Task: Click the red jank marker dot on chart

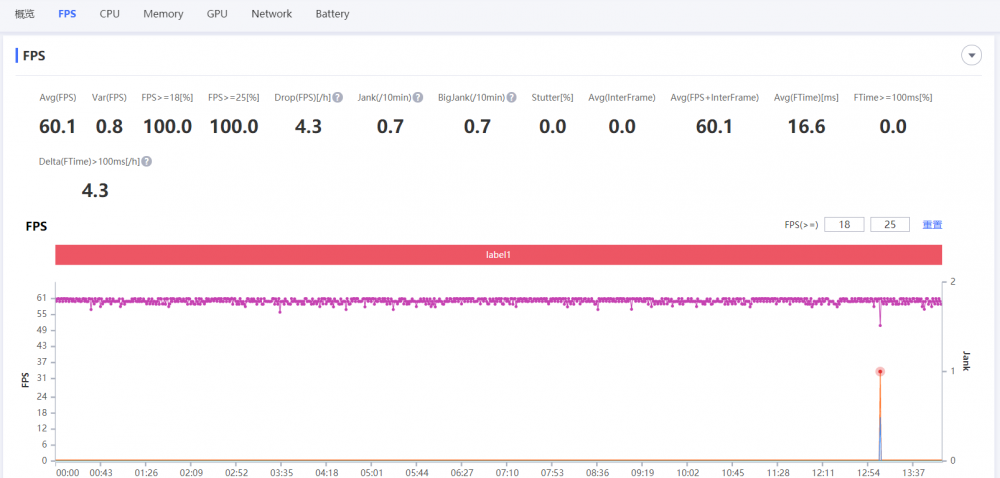Action: (880, 372)
